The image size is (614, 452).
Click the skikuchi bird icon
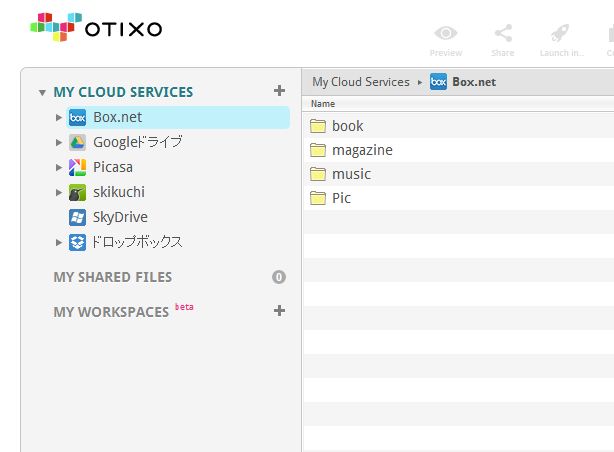tap(78, 192)
